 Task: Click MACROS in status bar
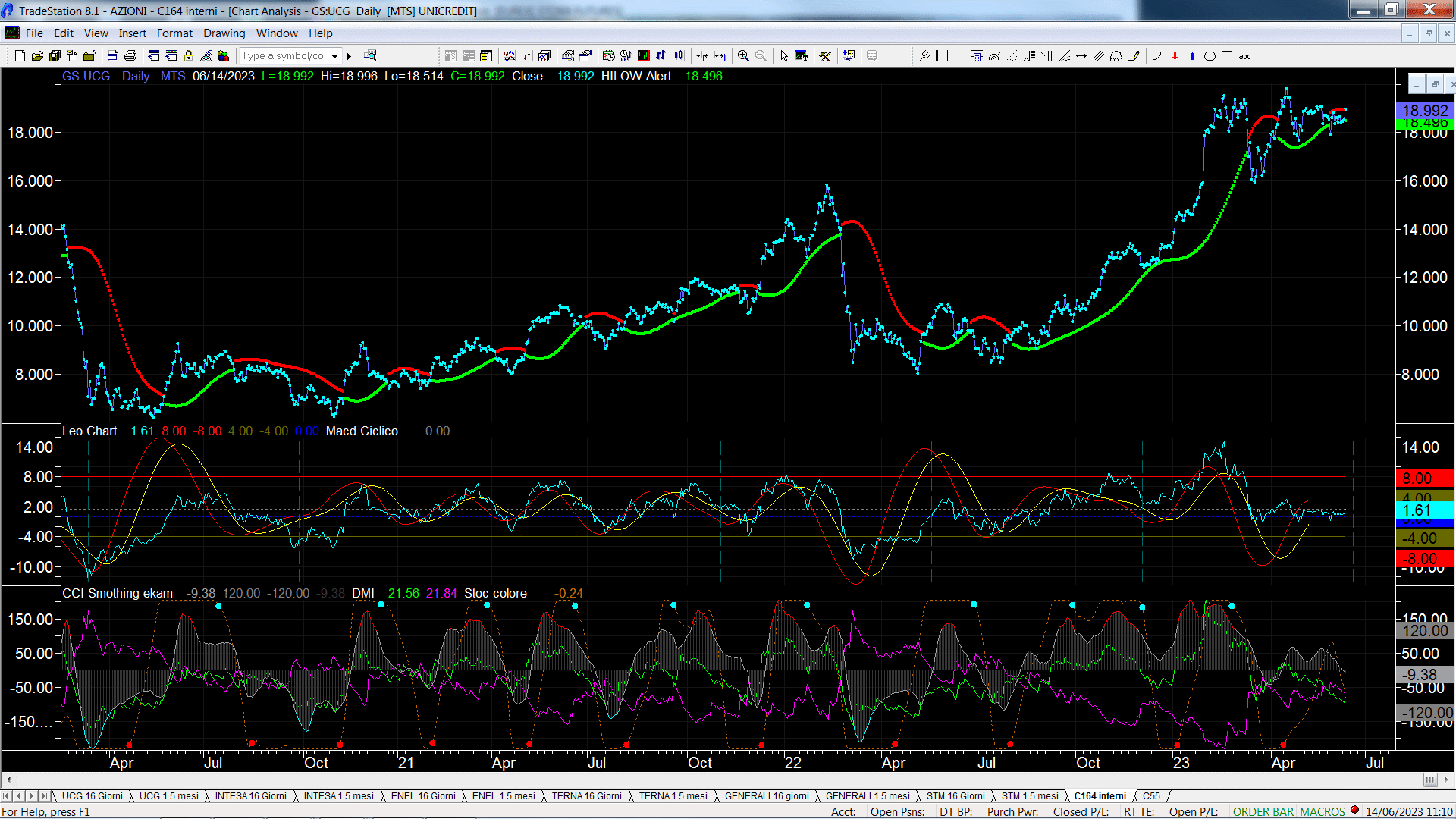[x=1323, y=812]
